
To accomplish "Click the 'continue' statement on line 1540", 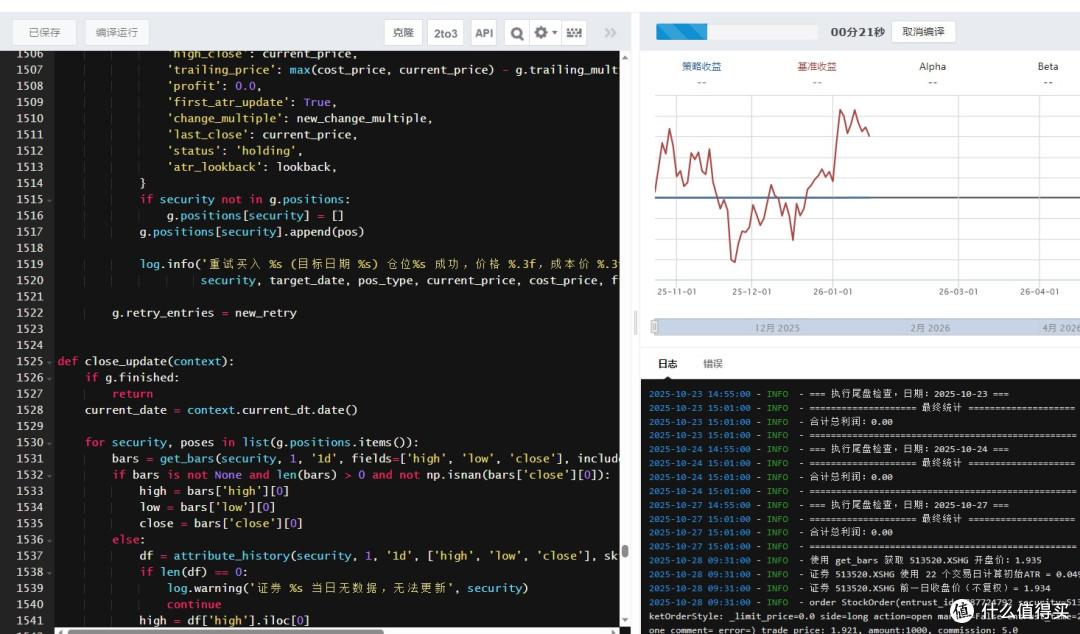I will click(x=194, y=604).
